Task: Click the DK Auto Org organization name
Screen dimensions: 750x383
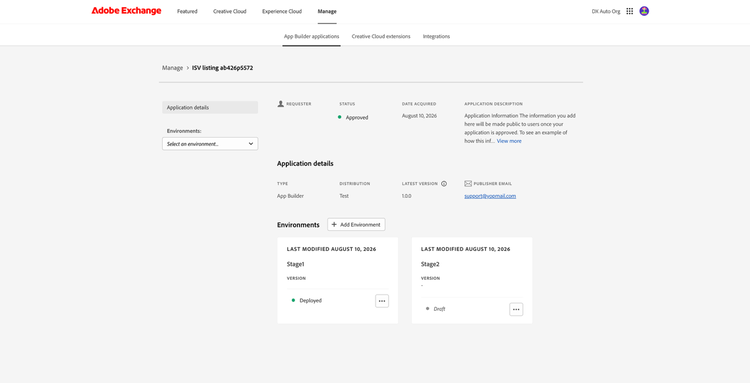Action: pyautogui.click(x=606, y=11)
